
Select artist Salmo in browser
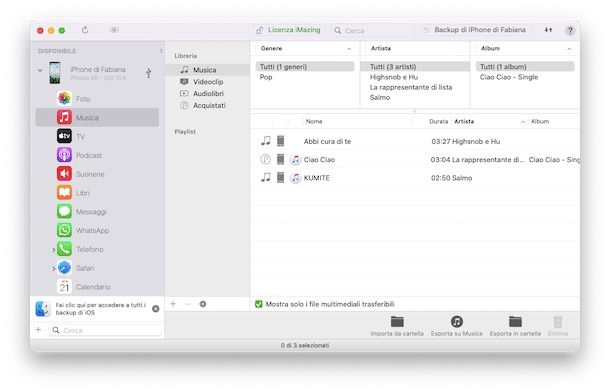coord(415,97)
